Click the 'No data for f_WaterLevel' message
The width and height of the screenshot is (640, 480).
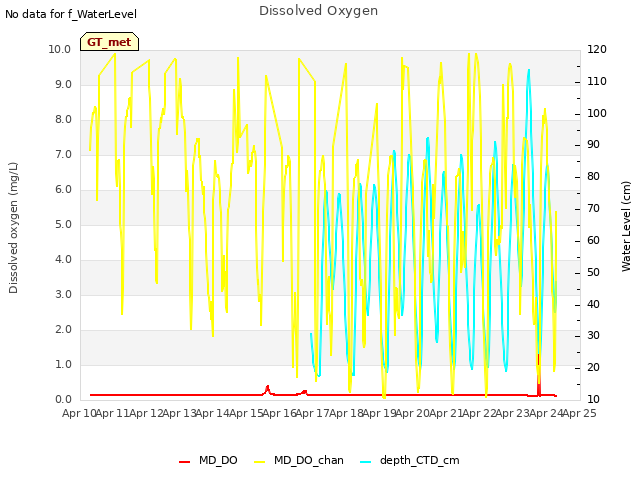point(71,14)
